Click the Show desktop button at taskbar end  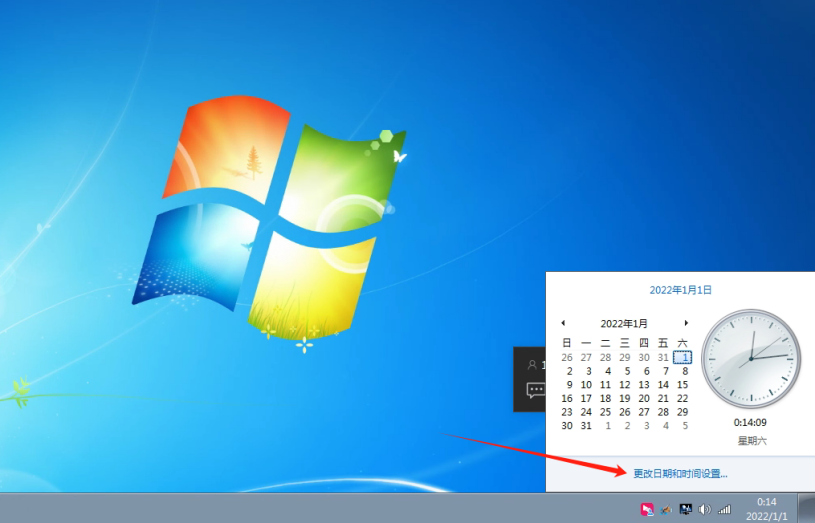coord(806,508)
